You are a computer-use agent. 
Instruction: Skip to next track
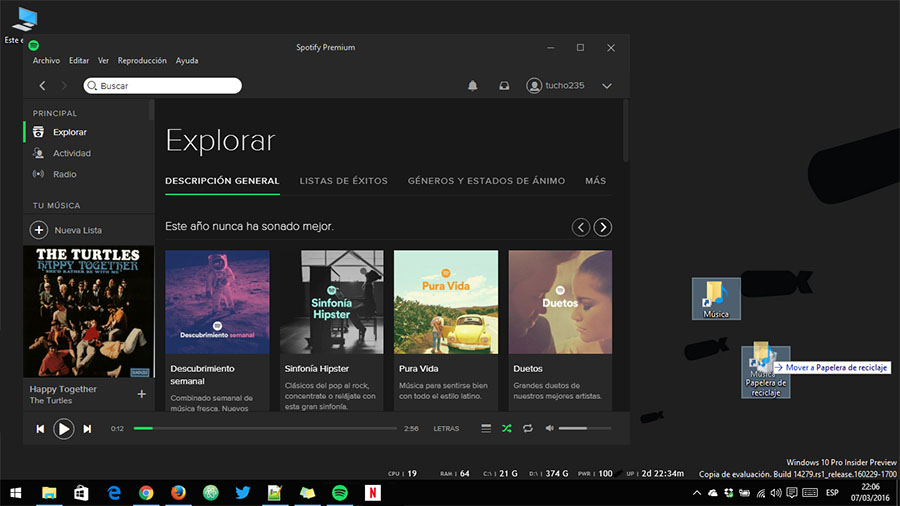[87, 429]
